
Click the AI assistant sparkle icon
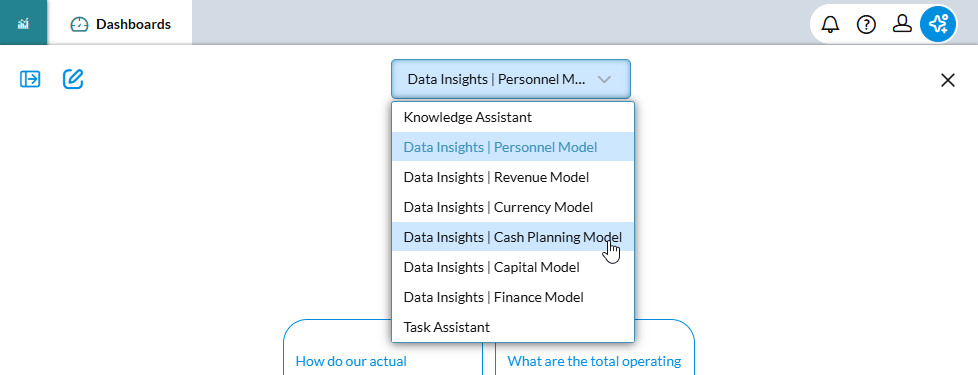point(938,24)
